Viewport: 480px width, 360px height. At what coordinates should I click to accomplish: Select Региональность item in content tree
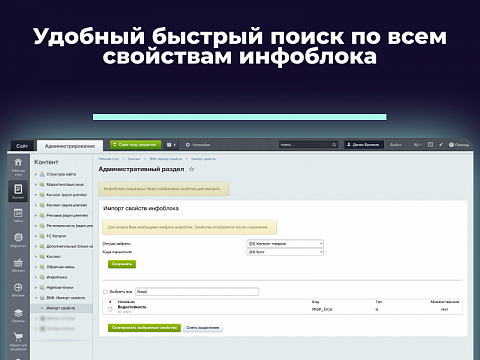[69, 226]
